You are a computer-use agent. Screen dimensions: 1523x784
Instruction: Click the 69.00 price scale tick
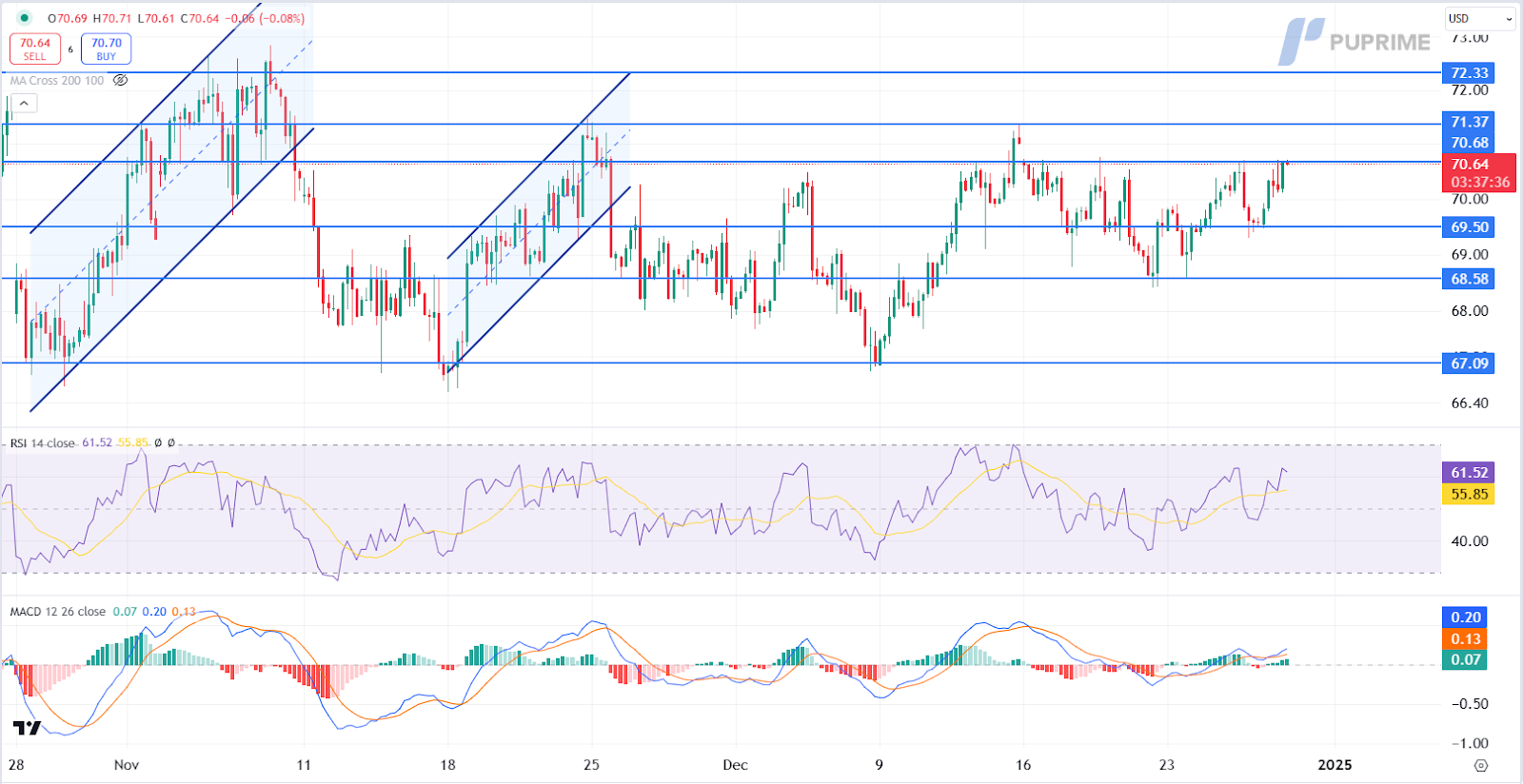click(1470, 255)
